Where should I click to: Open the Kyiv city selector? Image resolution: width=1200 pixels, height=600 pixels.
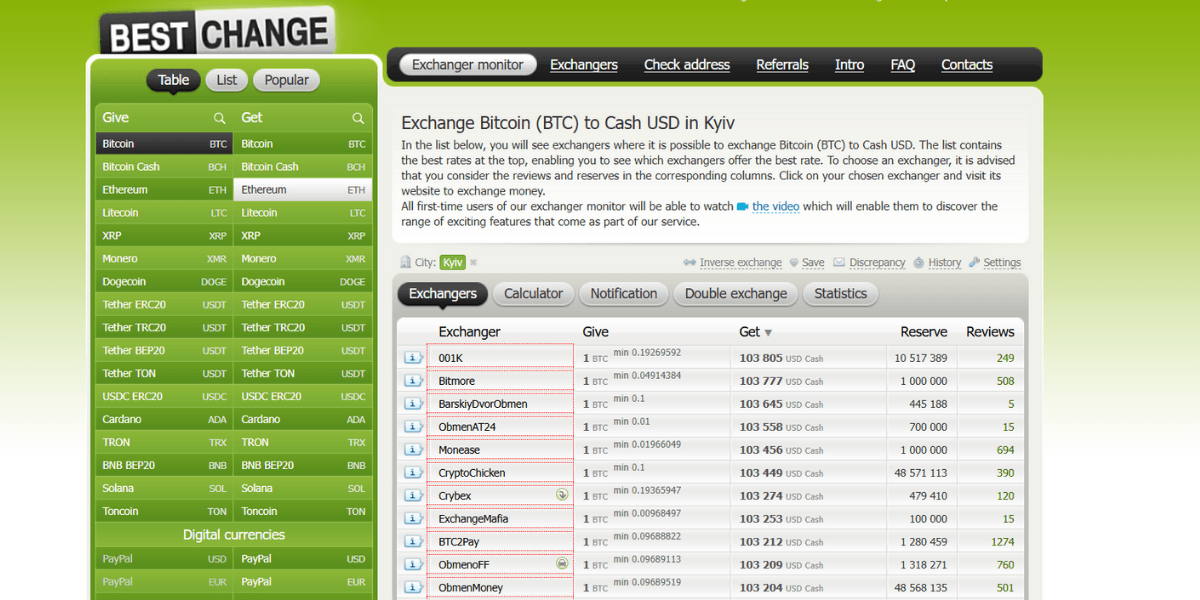(x=452, y=262)
